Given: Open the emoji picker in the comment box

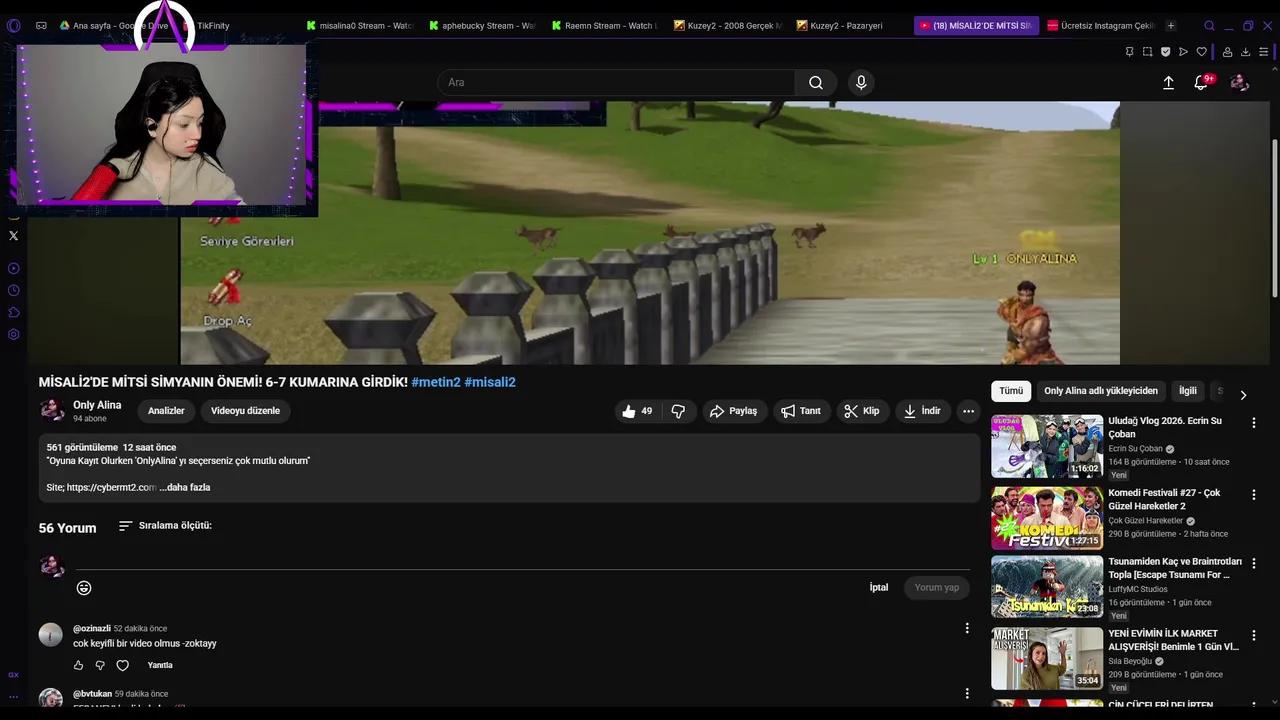Looking at the screenshot, I should pyautogui.click(x=84, y=588).
